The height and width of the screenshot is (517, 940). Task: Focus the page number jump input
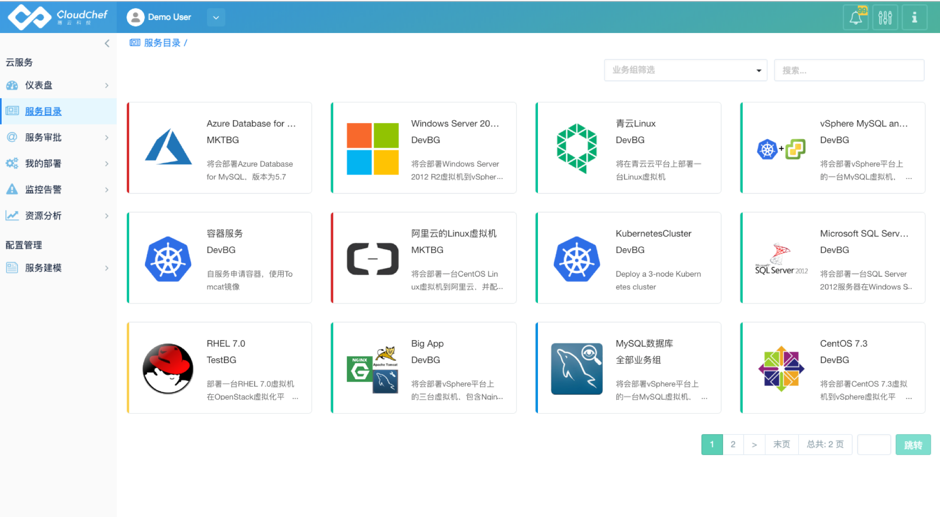[874, 444]
